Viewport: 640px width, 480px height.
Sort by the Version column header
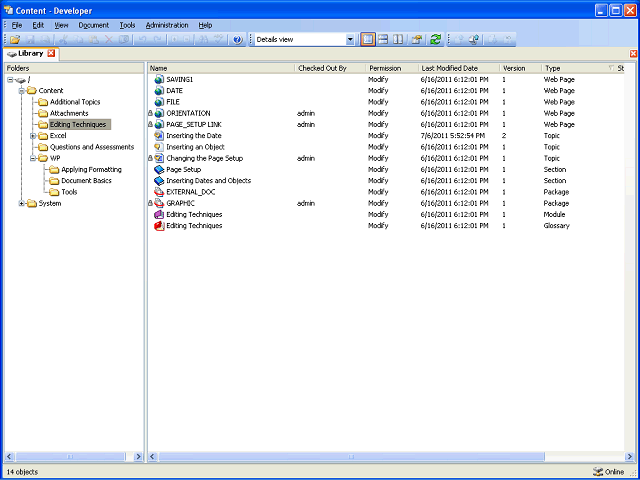[x=521, y=68]
